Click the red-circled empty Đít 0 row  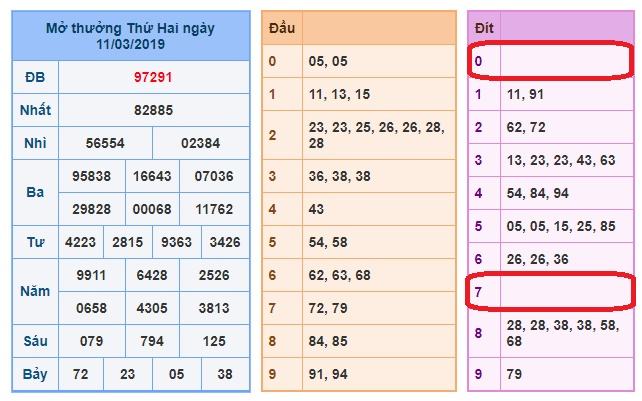pos(550,61)
